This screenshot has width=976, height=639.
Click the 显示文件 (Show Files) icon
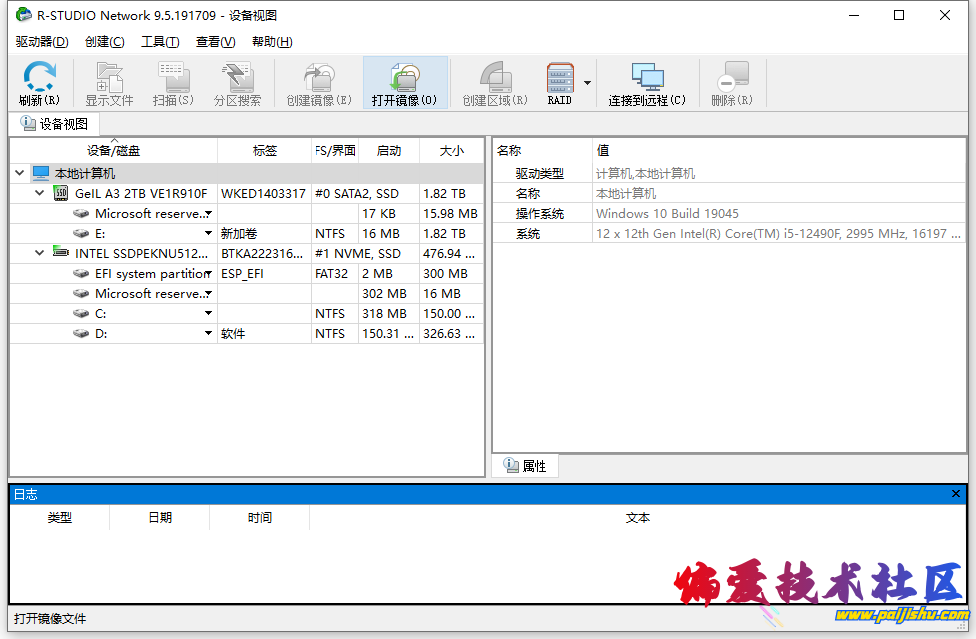click(109, 82)
